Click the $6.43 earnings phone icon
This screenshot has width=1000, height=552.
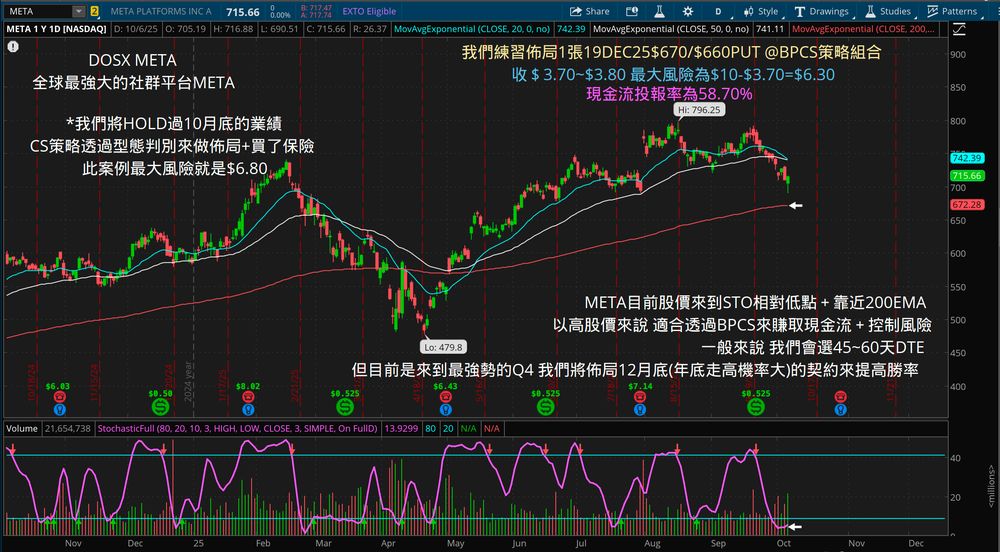(x=445, y=397)
